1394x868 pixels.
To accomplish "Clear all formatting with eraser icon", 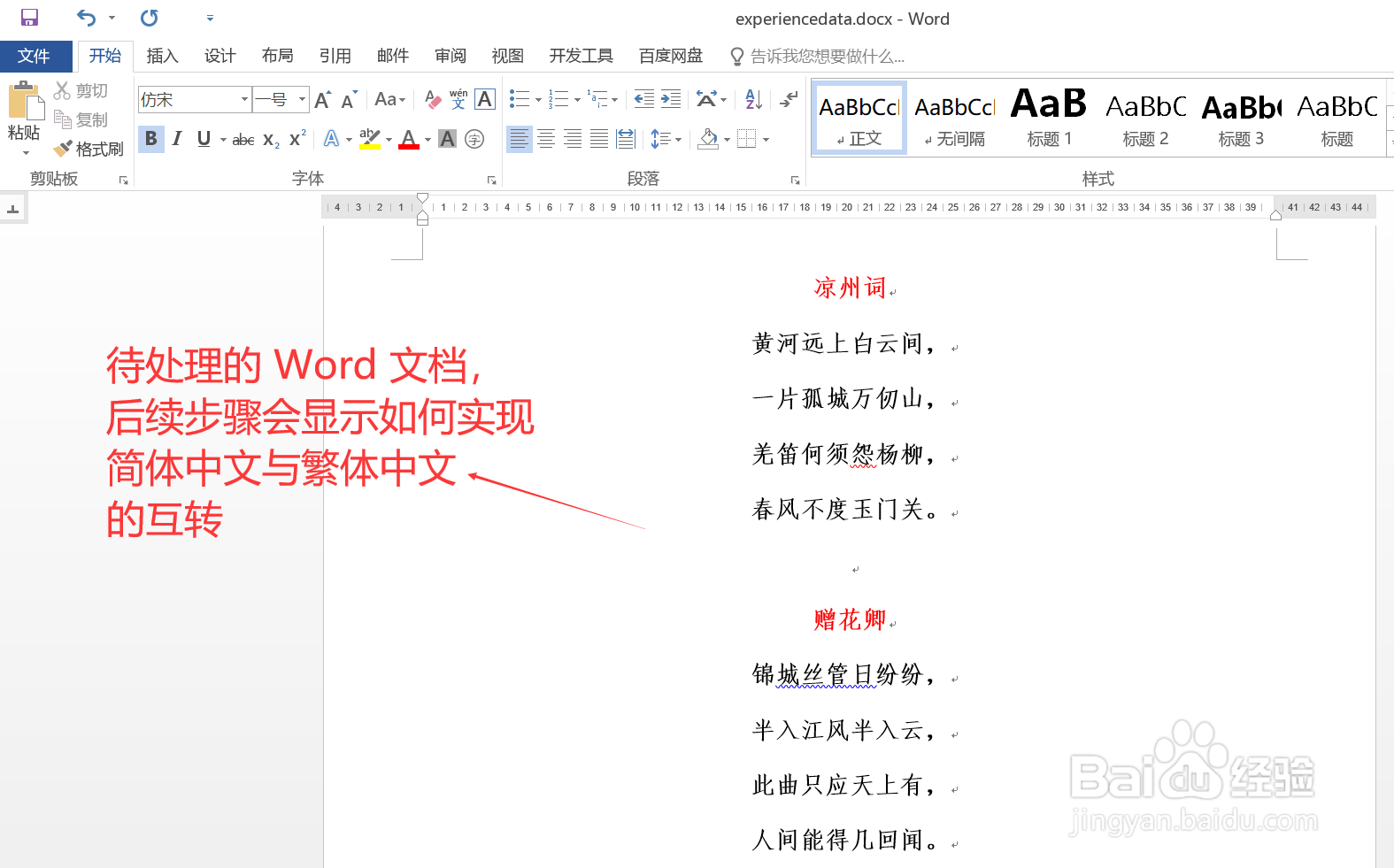I will [432, 99].
